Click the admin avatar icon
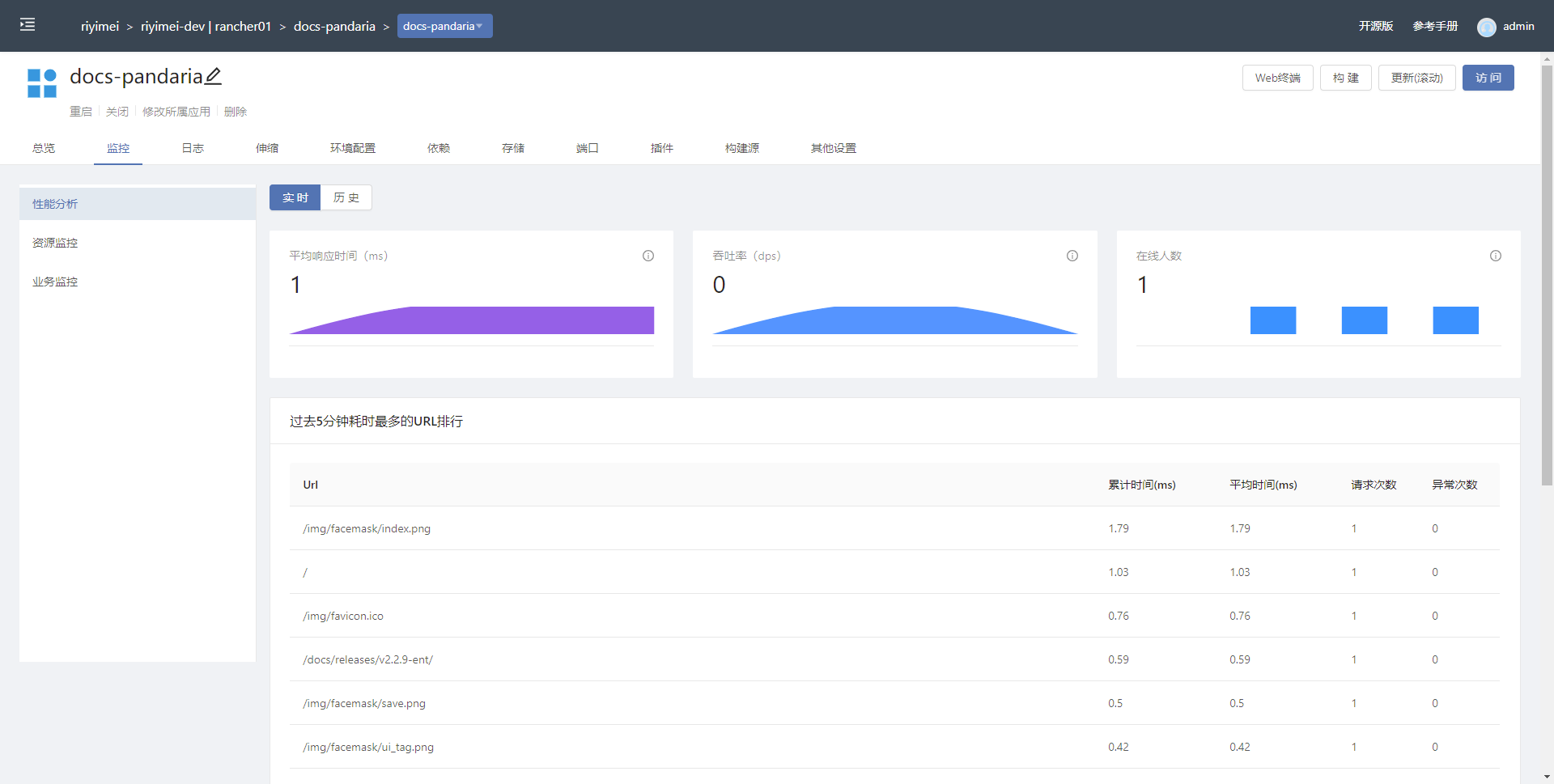Screen dimensions: 1554x784 [x=1487, y=27]
